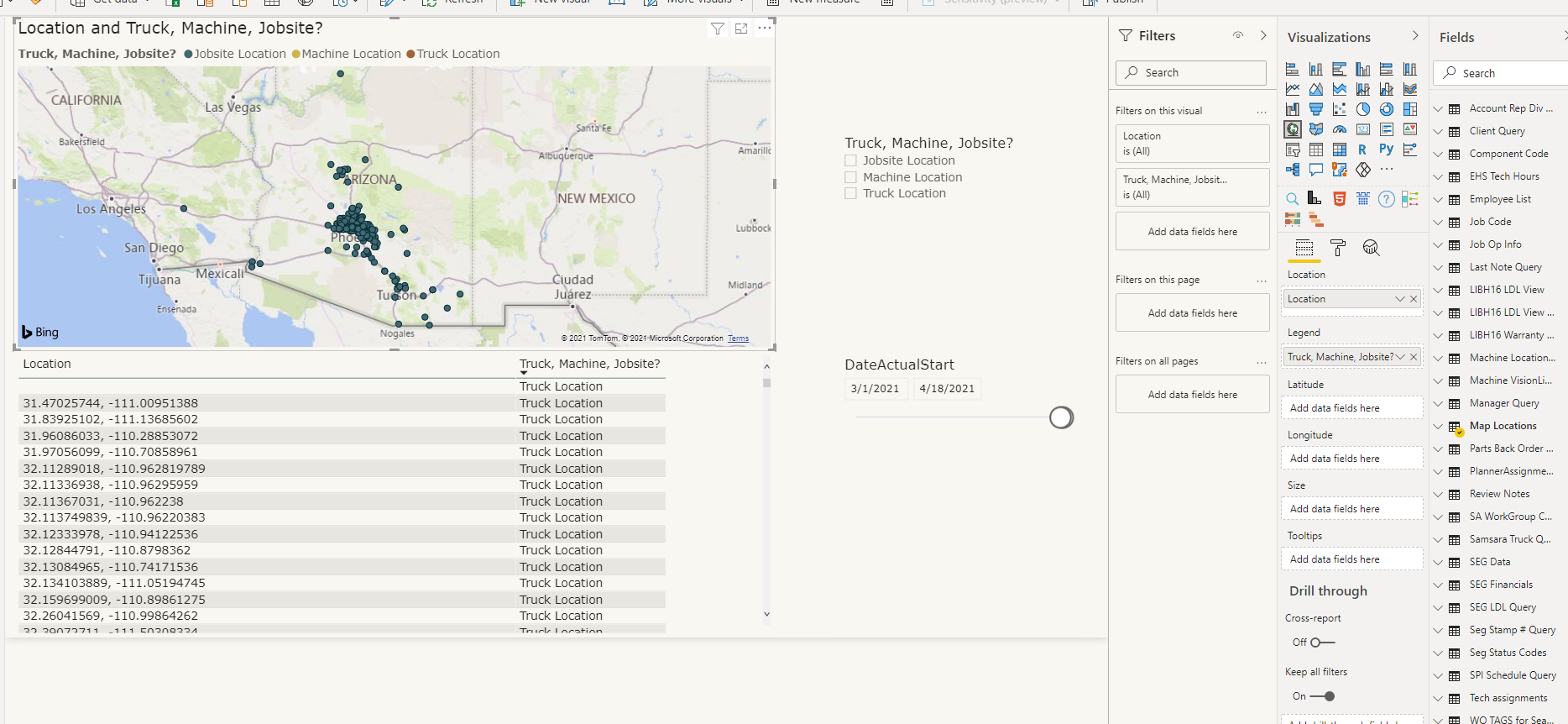Open the Q&A visual icon

point(1316,170)
